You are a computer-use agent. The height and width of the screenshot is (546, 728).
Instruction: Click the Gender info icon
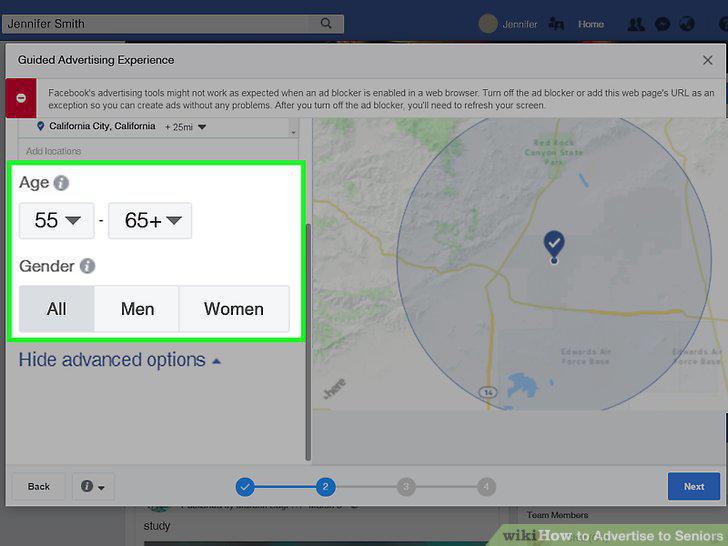coord(87,266)
